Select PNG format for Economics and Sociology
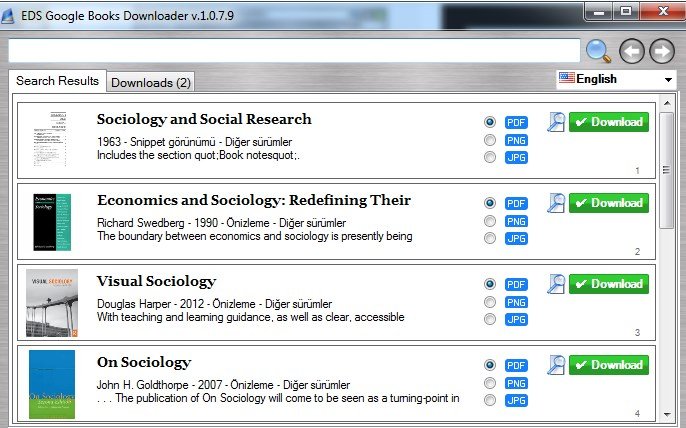The height and width of the screenshot is (428, 686). pos(490,221)
